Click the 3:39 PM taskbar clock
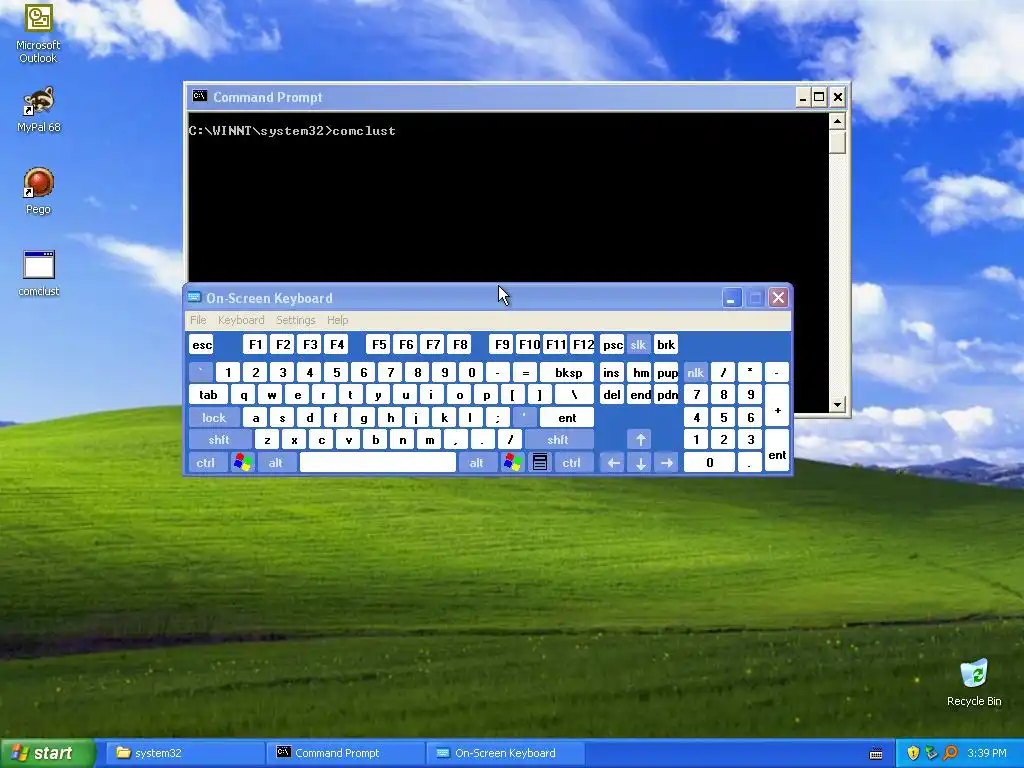Screen dimensions: 1024x768 click(x=987, y=753)
